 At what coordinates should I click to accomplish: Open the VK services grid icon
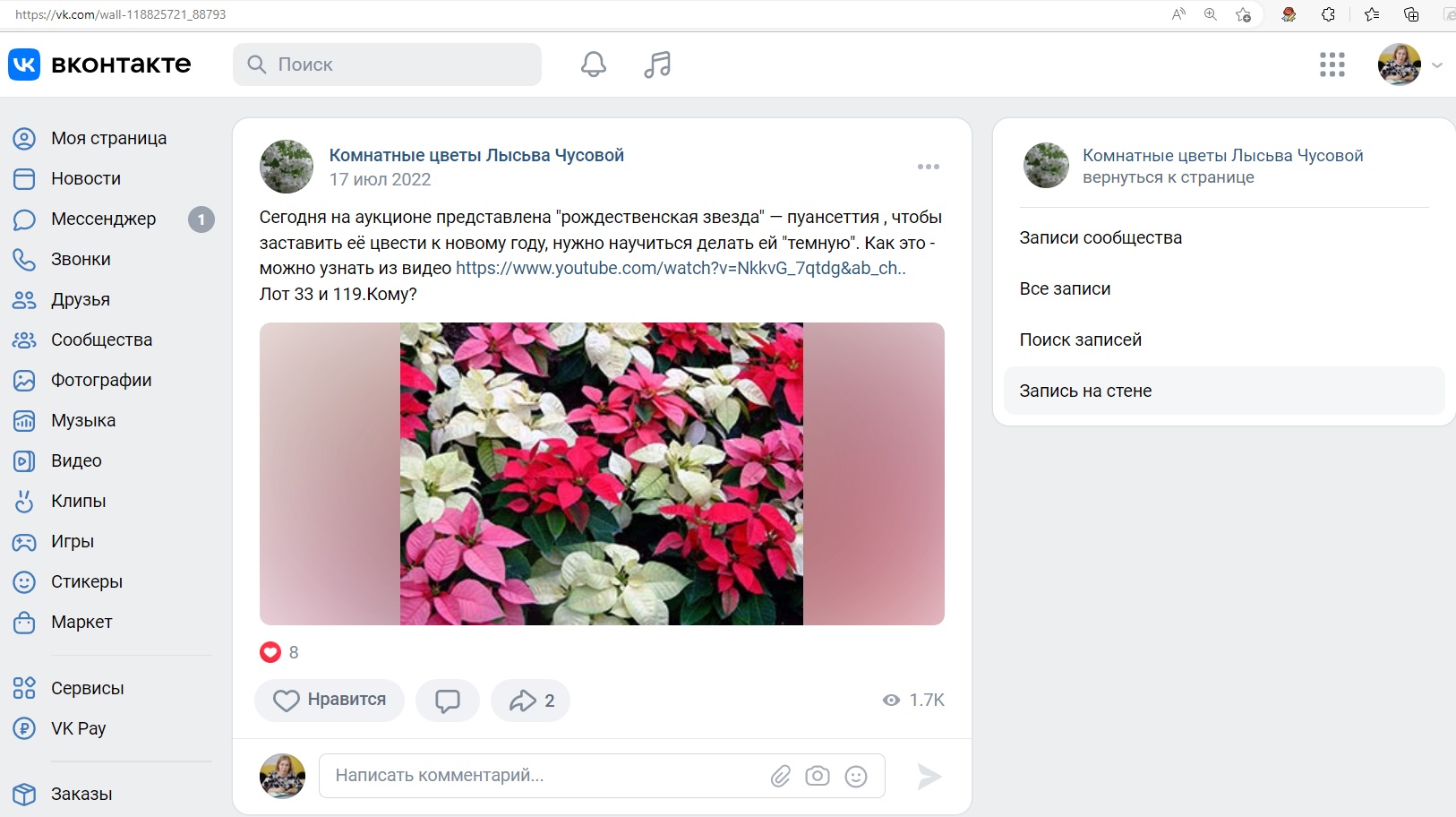pos(1332,64)
